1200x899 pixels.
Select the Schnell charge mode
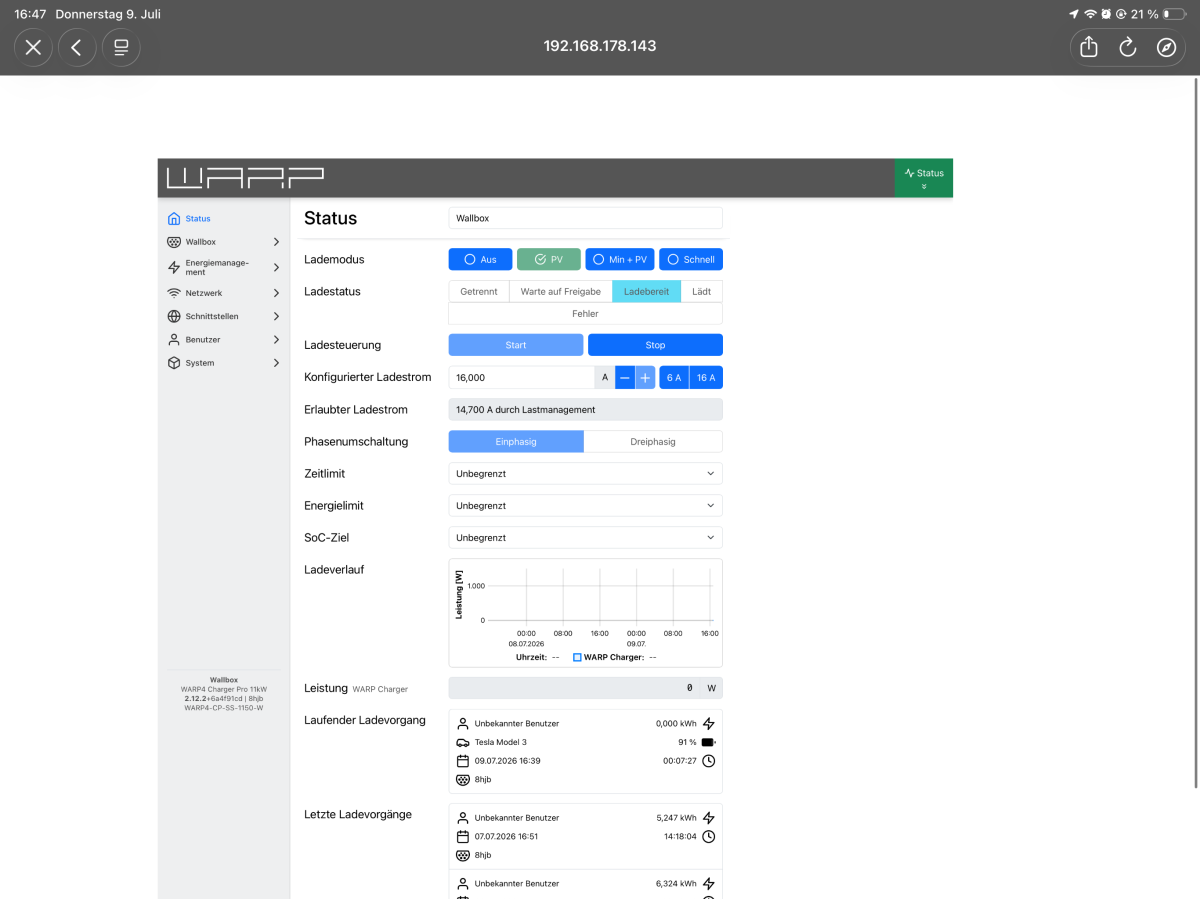point(691,259)
